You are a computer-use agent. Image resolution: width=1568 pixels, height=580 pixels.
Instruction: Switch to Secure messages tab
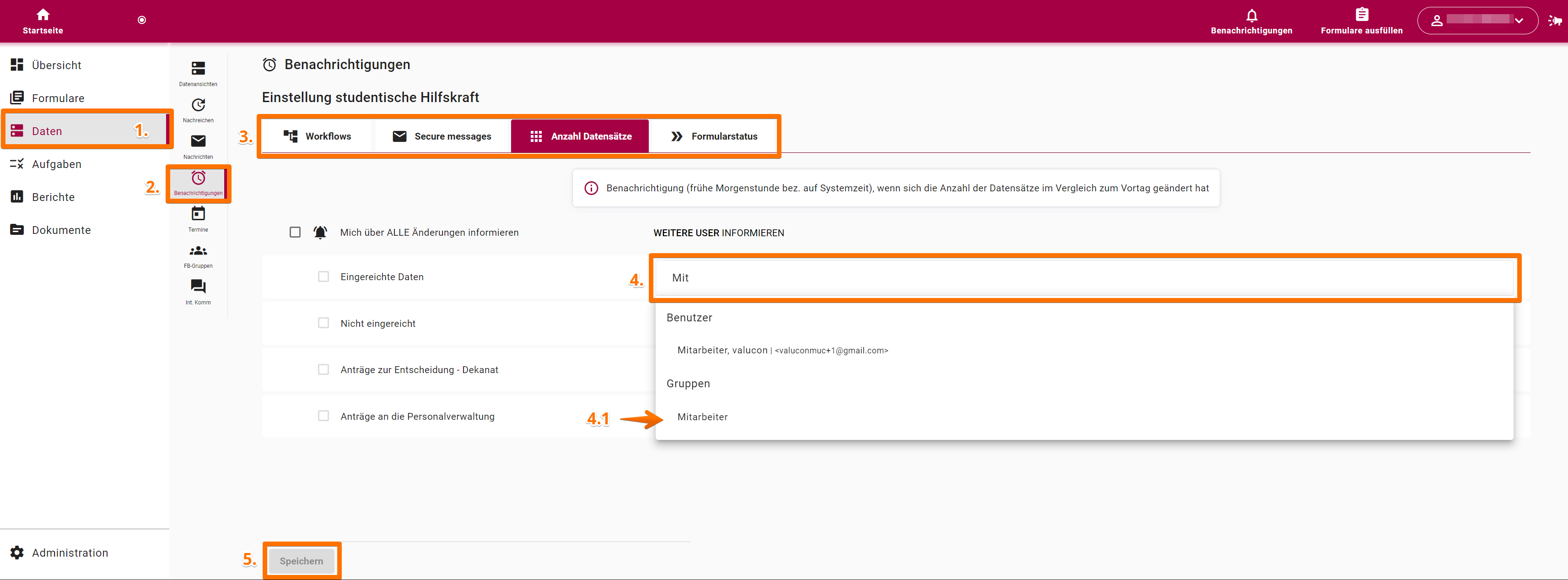(x=442, y=136)
